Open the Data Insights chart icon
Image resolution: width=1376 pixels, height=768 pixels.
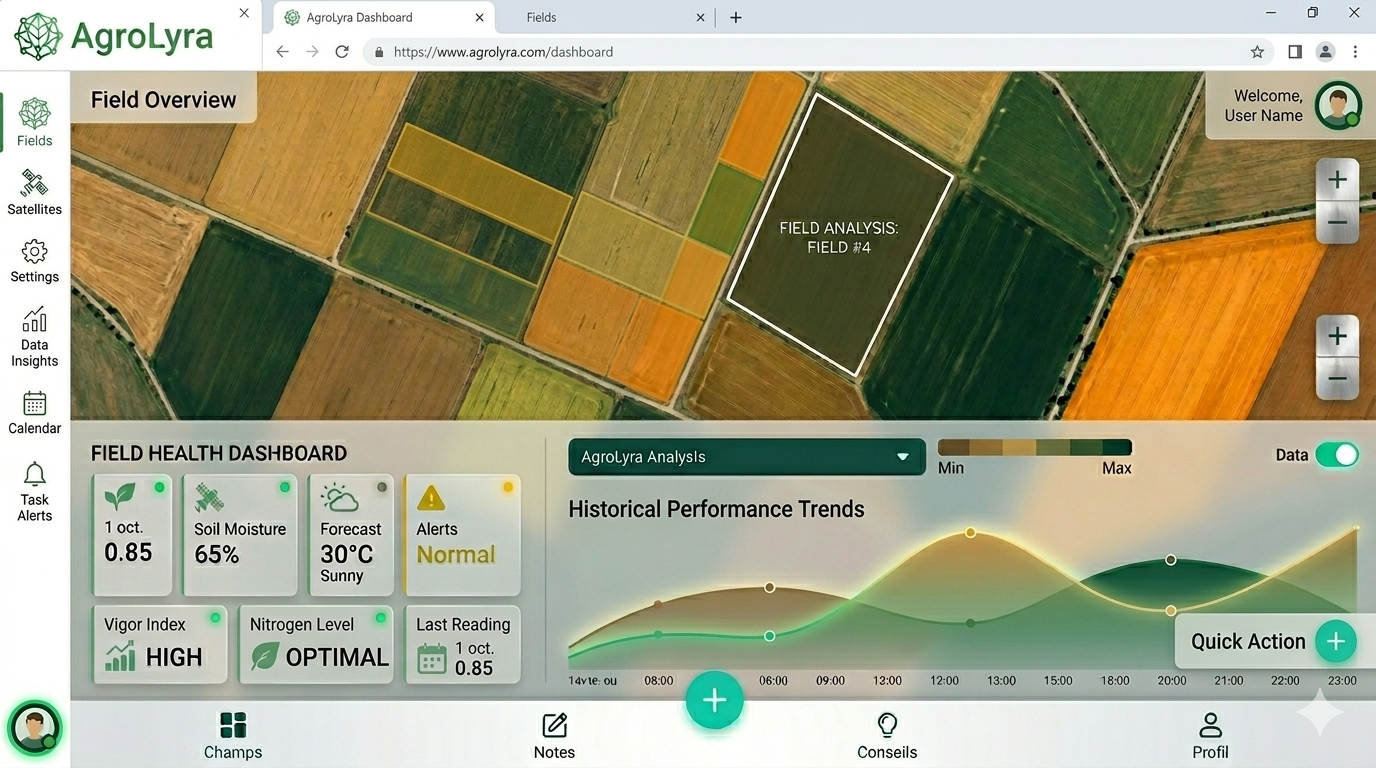(34, 320)
